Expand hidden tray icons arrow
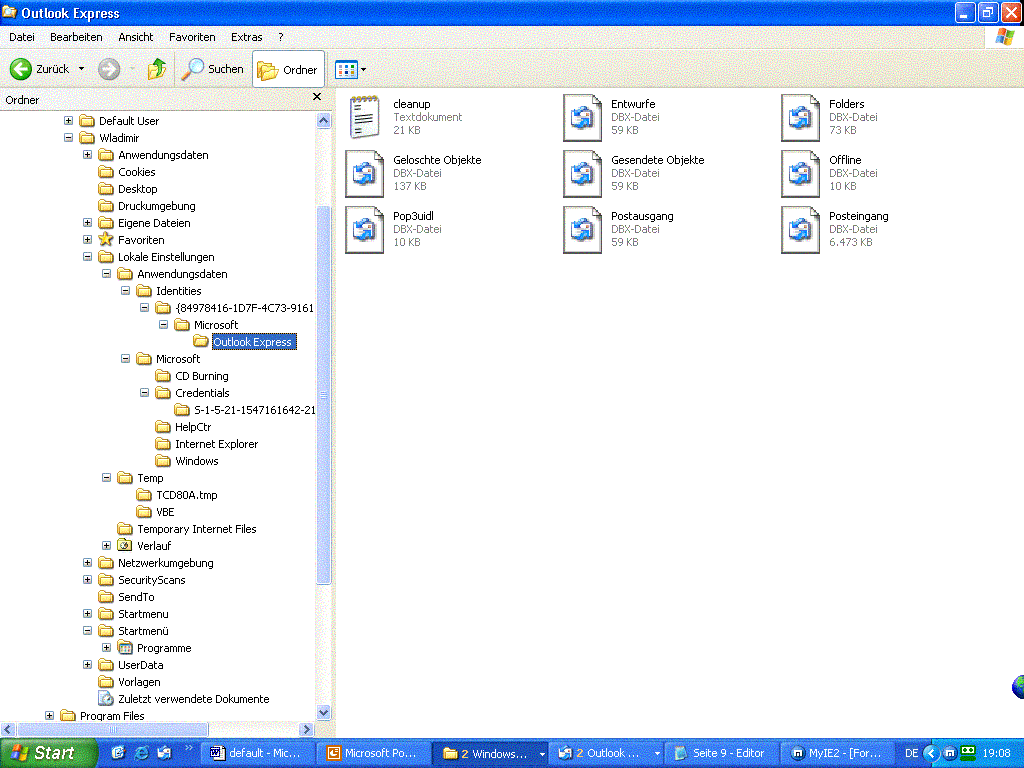 click(x=931, y=753)
